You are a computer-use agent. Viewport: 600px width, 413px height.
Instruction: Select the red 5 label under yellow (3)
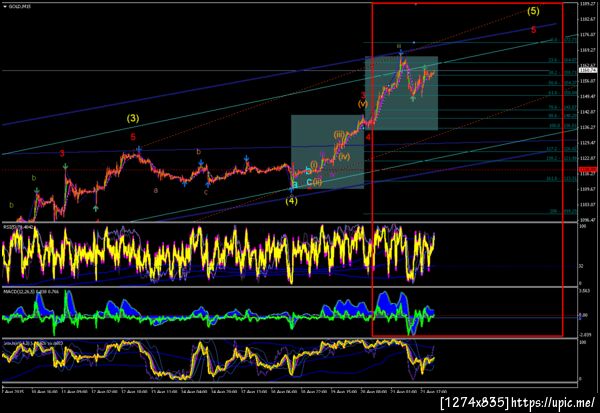[x=132, y=137]
